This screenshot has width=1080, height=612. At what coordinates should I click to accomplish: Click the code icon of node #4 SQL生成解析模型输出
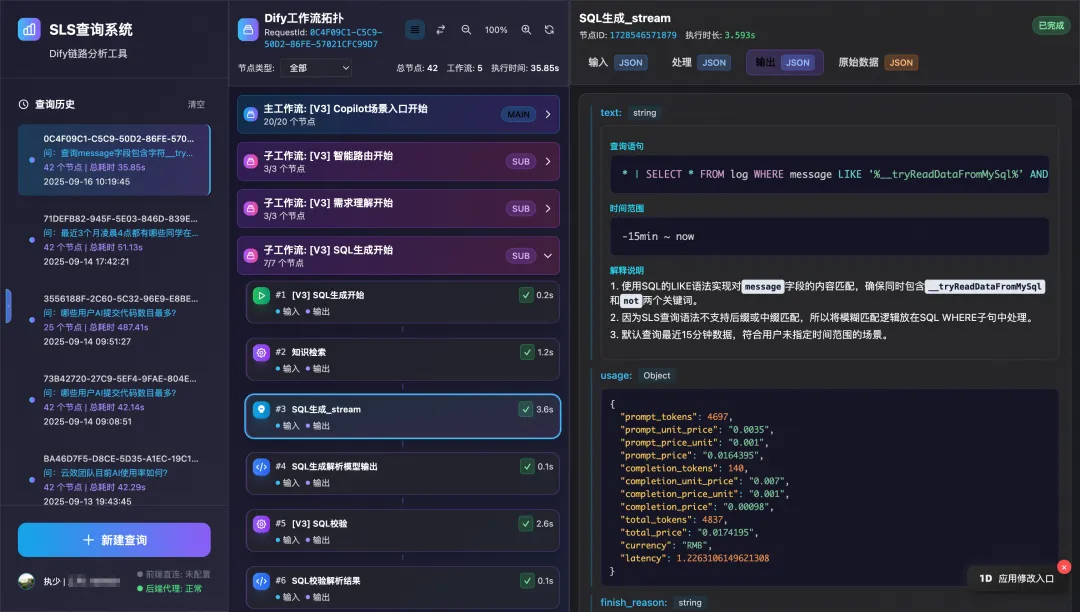click(x=261, y=467)
